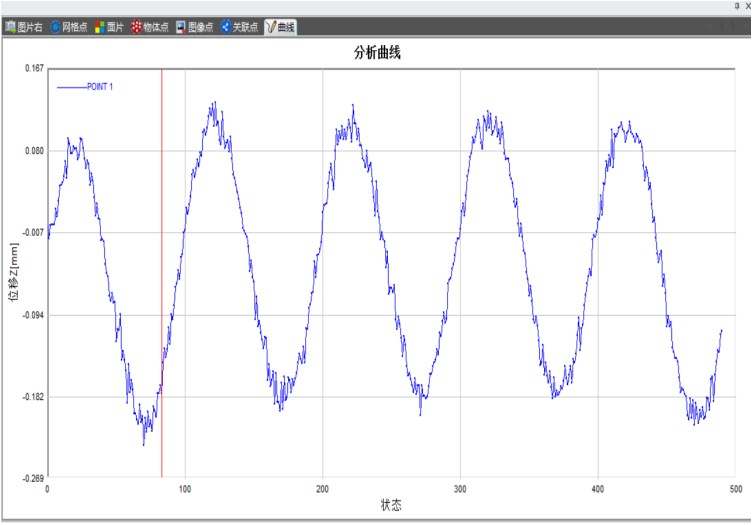Image resolution: width=754 pixels, height=525 pixels.
Task: Click the X-axis tick label 300
Action: pyautogui.click(x=460, y=489)
